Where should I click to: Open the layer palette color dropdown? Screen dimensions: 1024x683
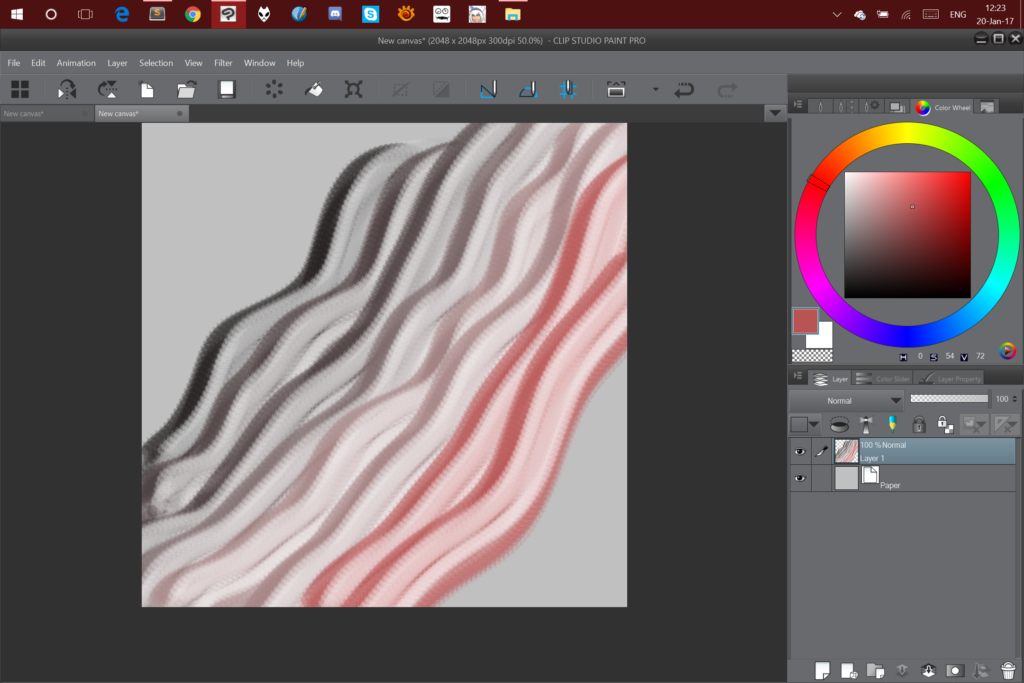pos(805,424)
